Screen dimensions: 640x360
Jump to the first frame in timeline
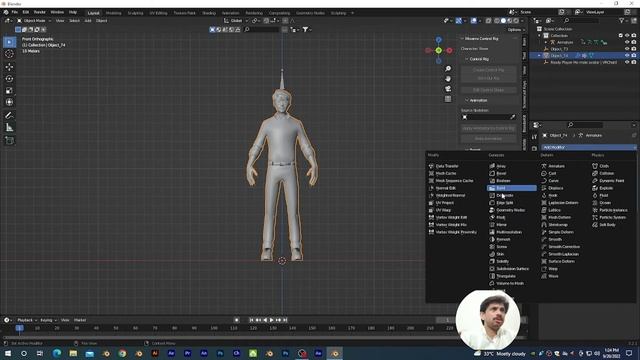[251, 320]
